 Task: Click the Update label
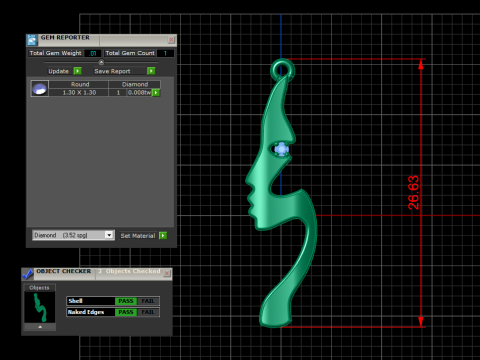coord(58,71)
